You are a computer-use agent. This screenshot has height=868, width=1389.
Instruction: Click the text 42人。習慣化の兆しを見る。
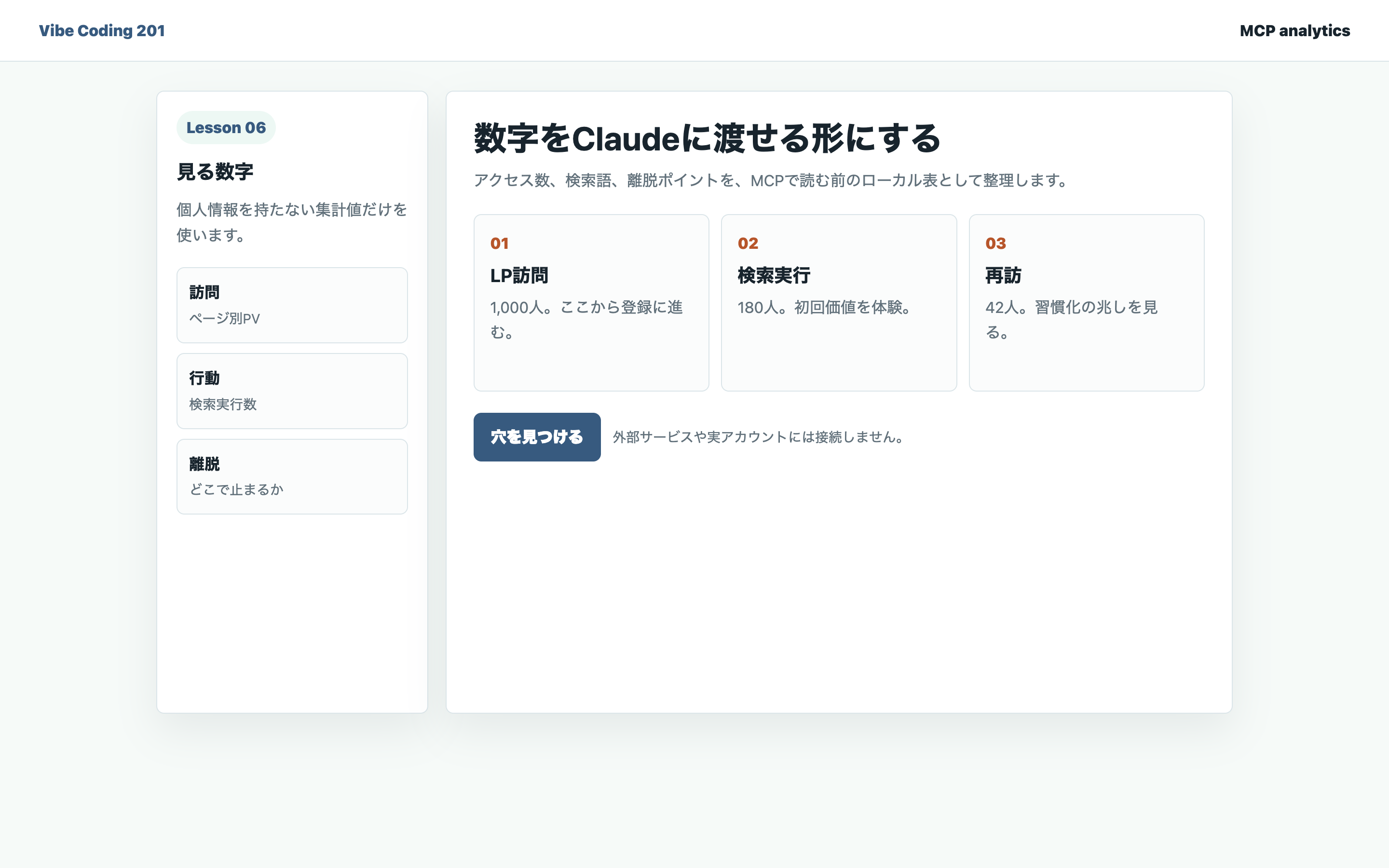pyautogui.click(x=1072, y=320)
